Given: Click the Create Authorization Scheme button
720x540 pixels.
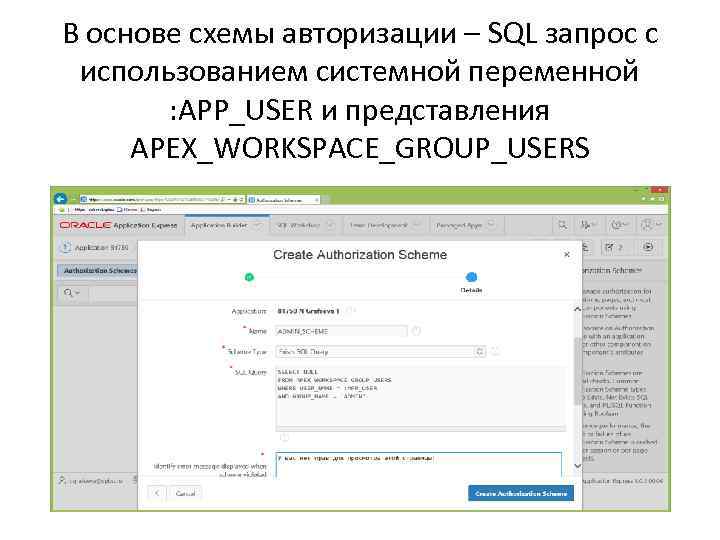Looking at the screenshot, I should [x=521, y=493].
